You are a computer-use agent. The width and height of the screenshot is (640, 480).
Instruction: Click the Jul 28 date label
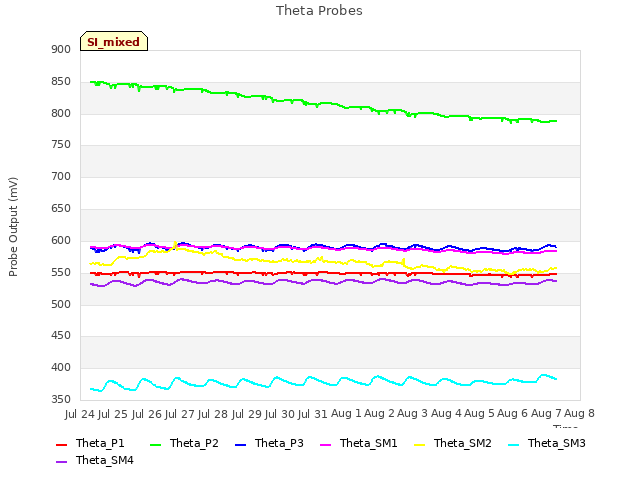pyautogui.click(x=213, y=414)
